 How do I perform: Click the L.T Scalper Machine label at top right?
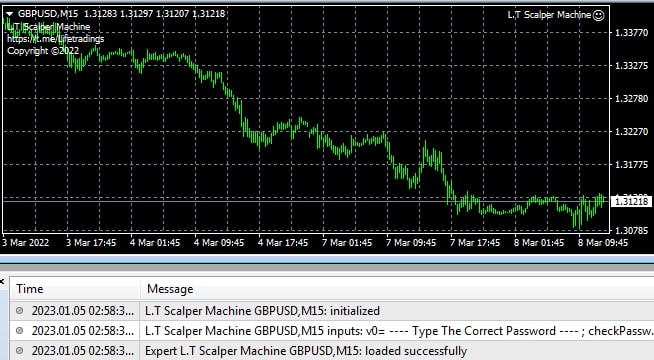[x=549, y=15]
